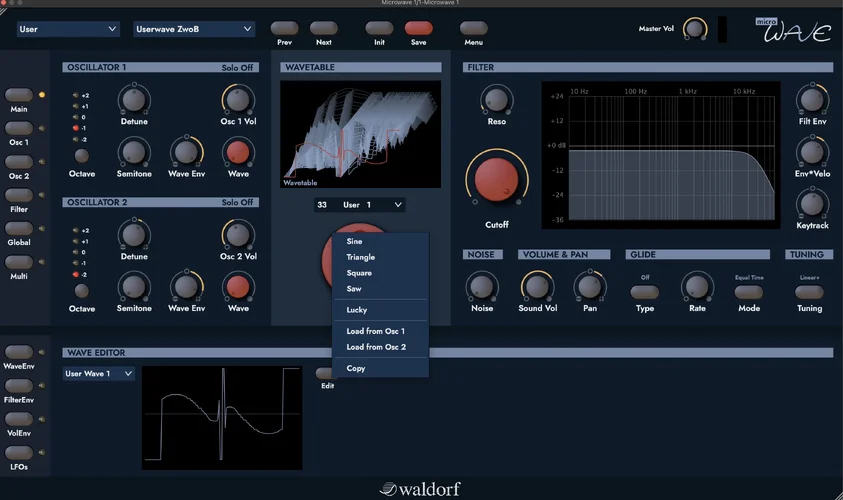843x500 pixels.
Task: Open the User bank dropdown
Action: [68, 29]
